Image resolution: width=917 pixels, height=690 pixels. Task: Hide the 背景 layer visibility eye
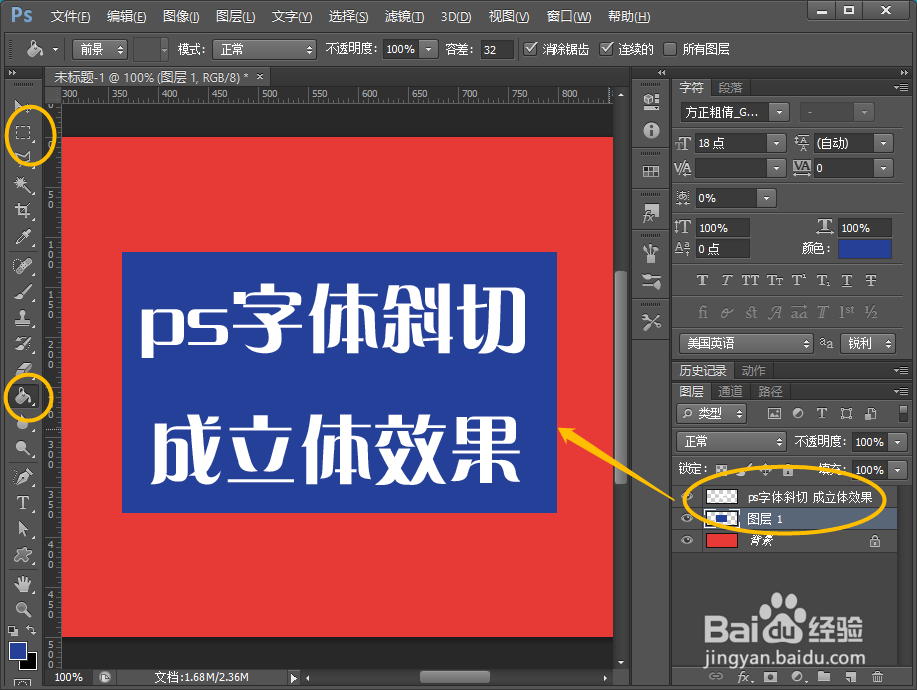[x=686, y=540]
